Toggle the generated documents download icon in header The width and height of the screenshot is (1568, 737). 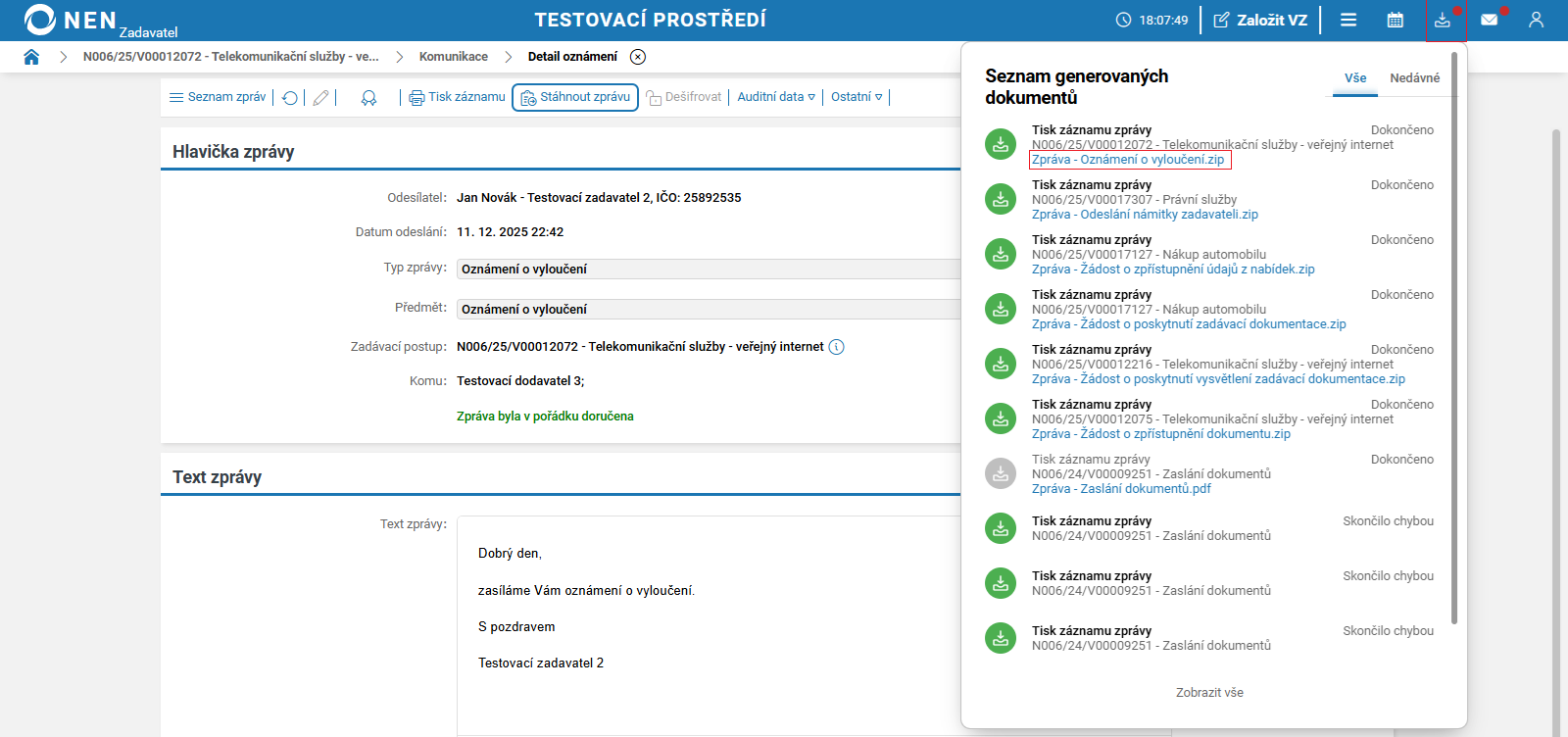(1443, 20)
